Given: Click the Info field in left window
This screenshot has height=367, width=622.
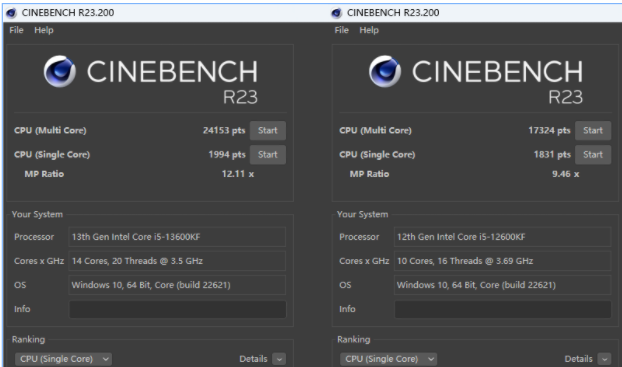Looking at the screenshot, I should point(178,309).
